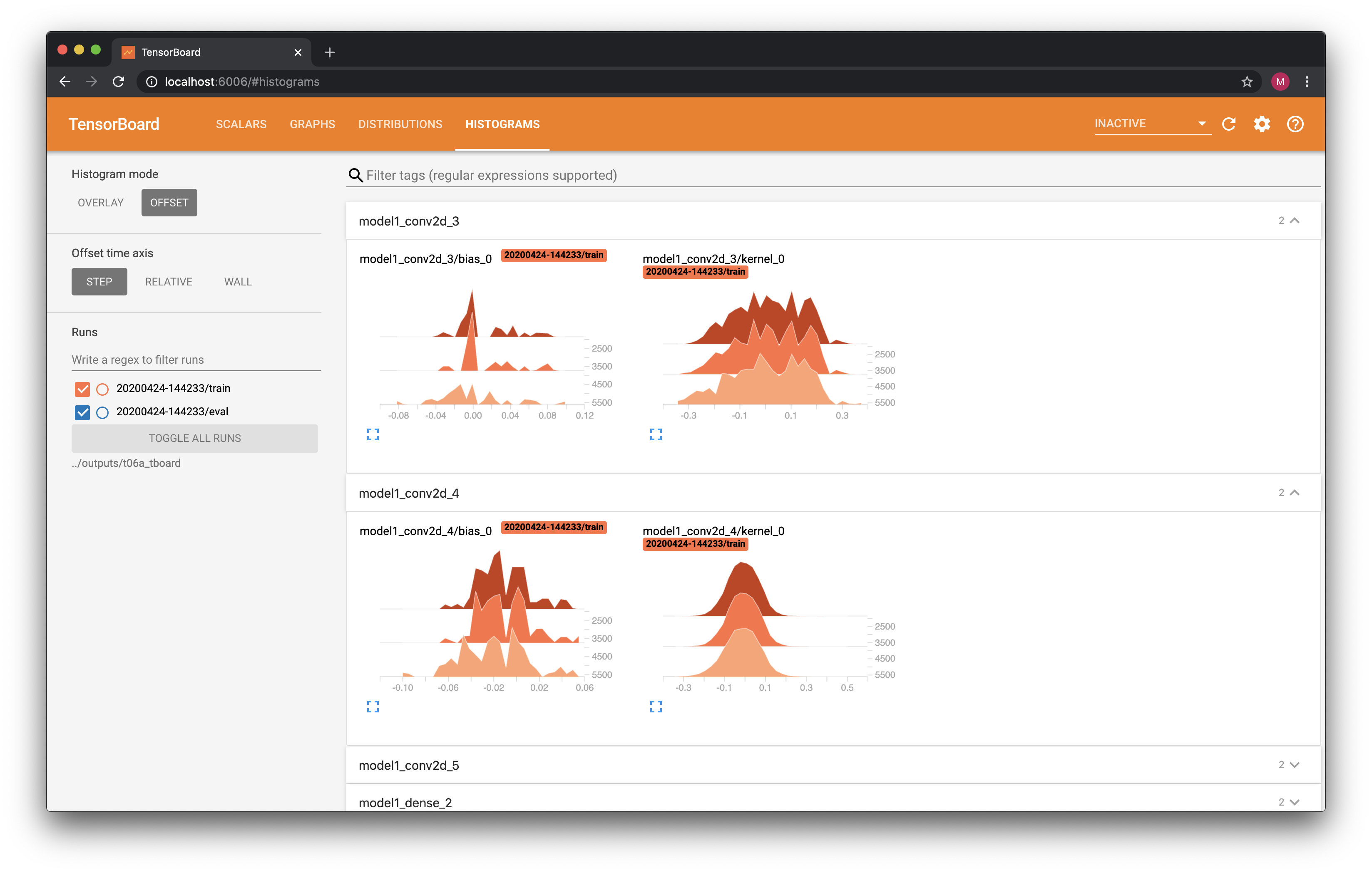Open the INACTIVE plugins dropdown
This screenshot has height=873, width=1372.
tap(1152, 124)
